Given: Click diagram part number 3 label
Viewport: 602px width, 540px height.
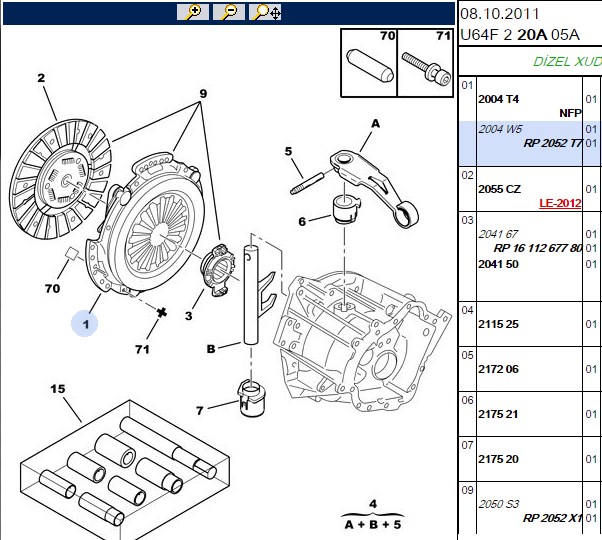Looking at the screenshot, I should [189, 316].
